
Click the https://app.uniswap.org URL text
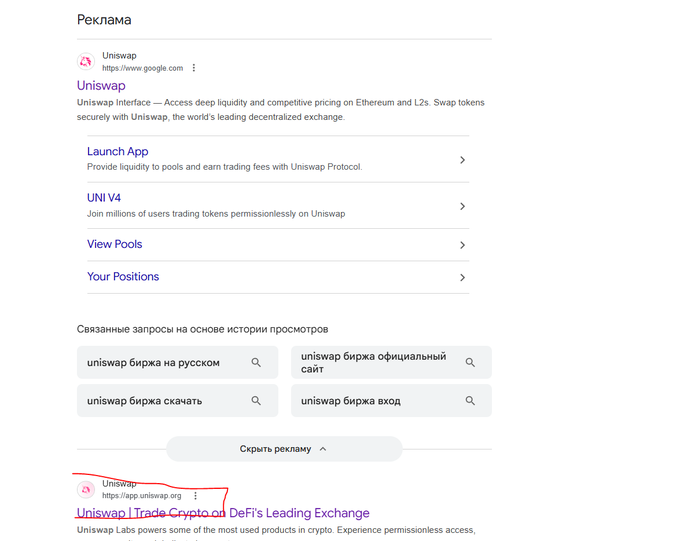[142, 495]
